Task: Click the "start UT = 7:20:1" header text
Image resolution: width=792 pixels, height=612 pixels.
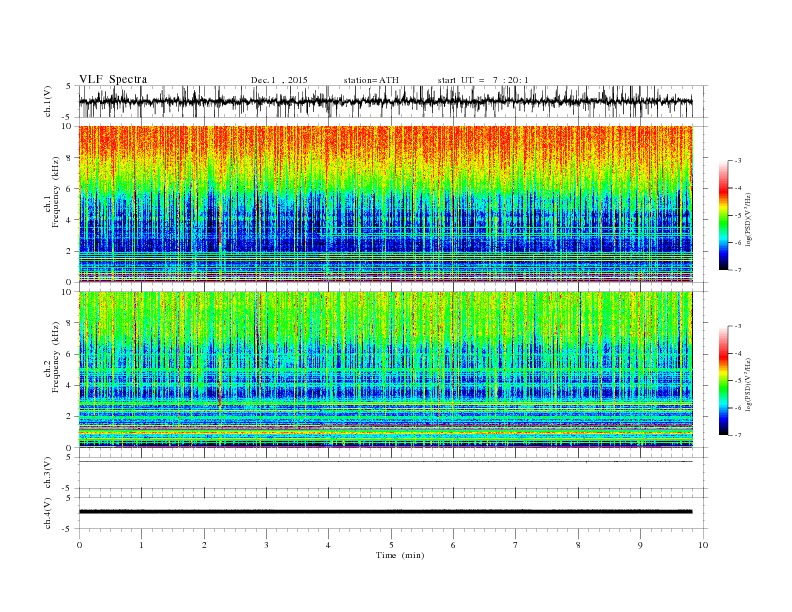Action: [483, 80]
